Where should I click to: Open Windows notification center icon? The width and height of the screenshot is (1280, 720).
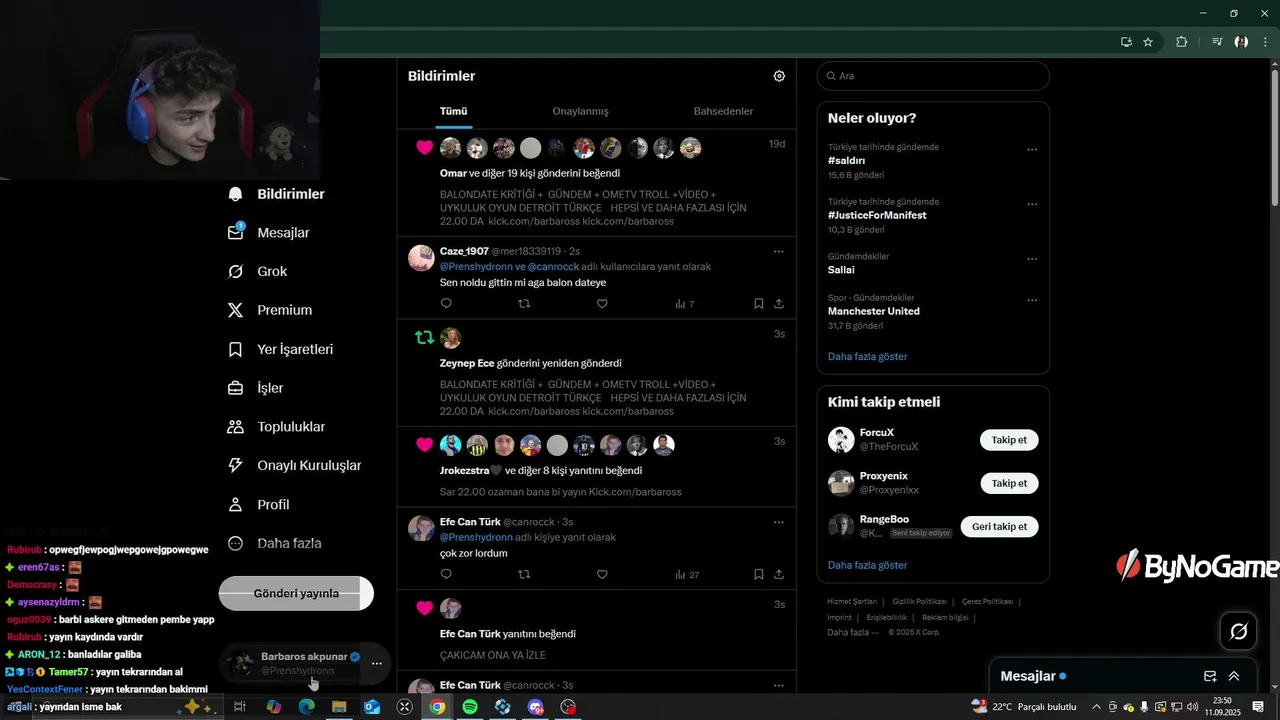coord(1258,707)
